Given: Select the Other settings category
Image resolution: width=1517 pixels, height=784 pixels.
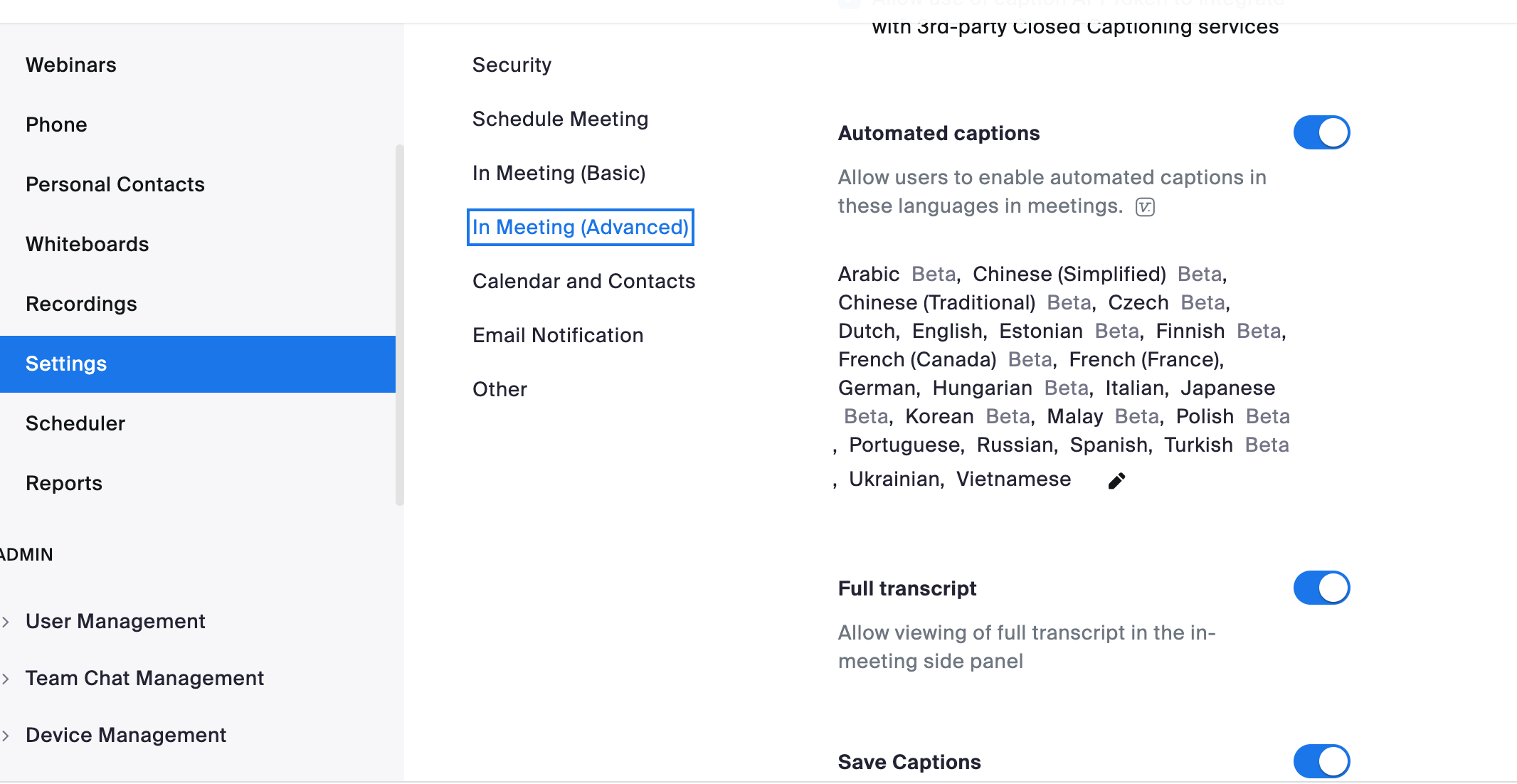Looking at the screenshot, I should tap(499, 389).
